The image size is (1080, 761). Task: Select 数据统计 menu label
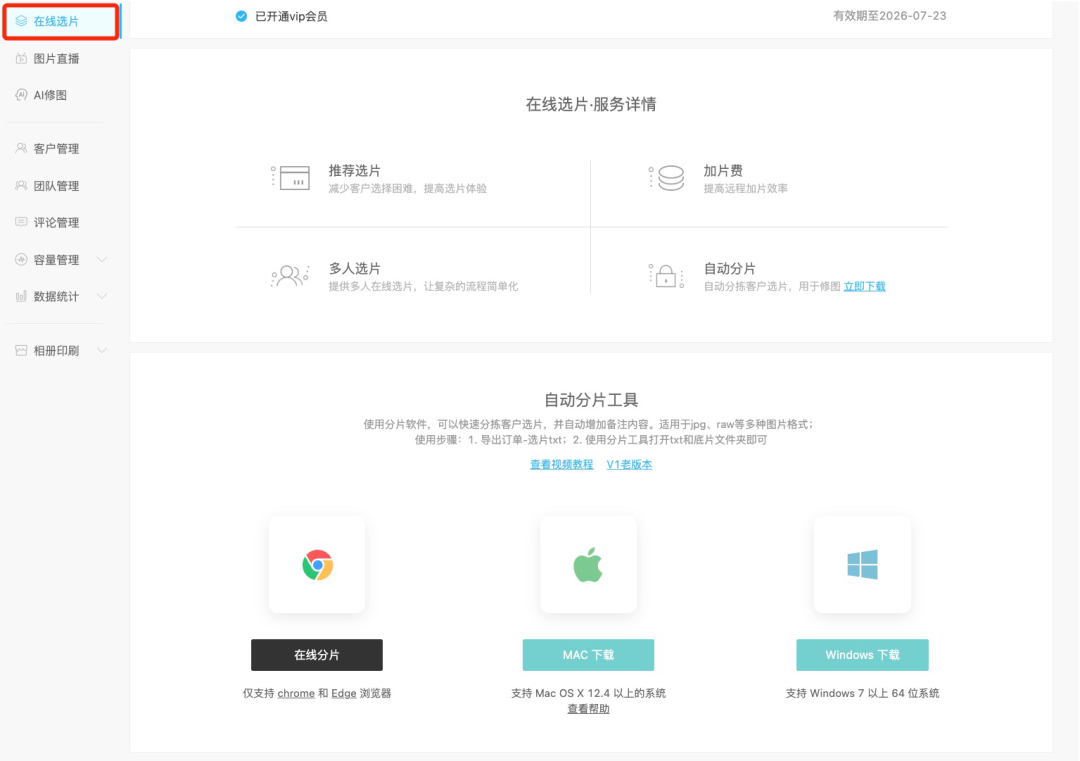56,296
